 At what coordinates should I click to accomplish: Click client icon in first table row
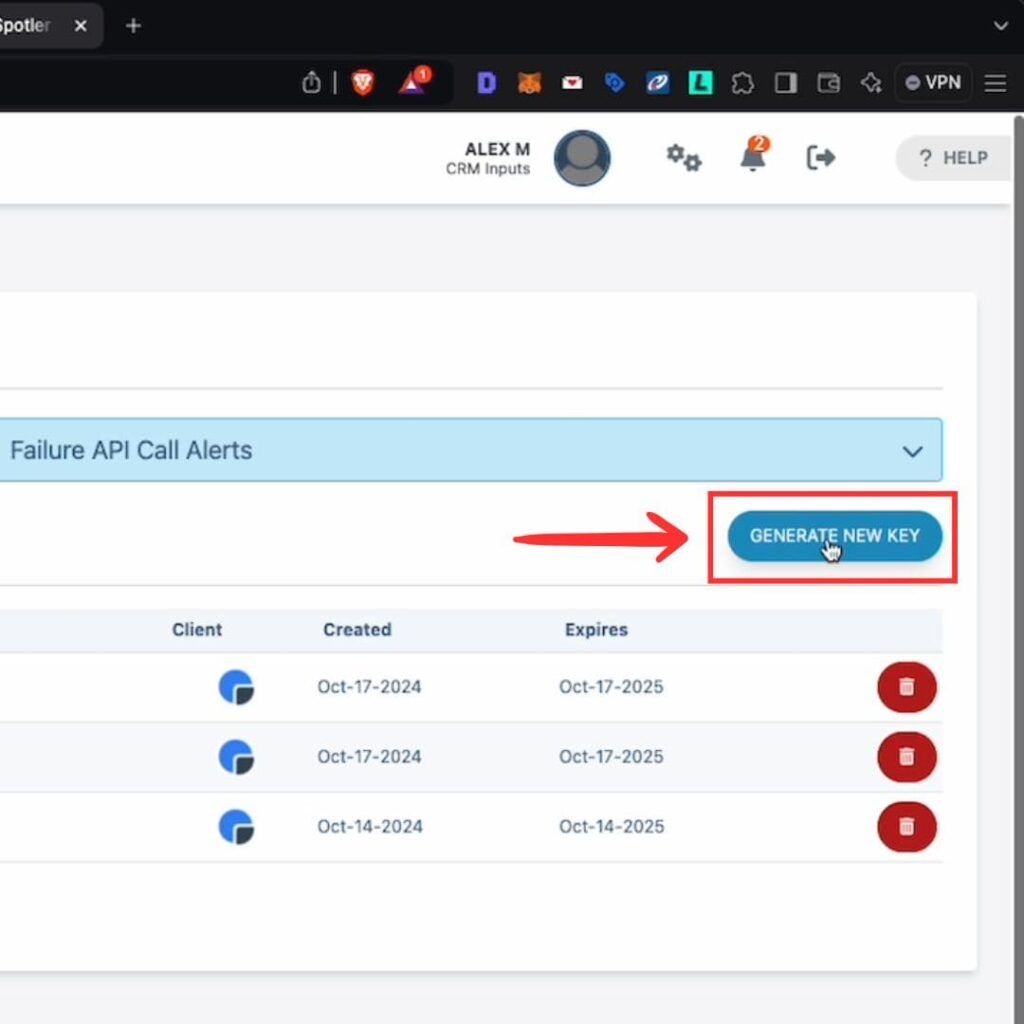[236, 687]
